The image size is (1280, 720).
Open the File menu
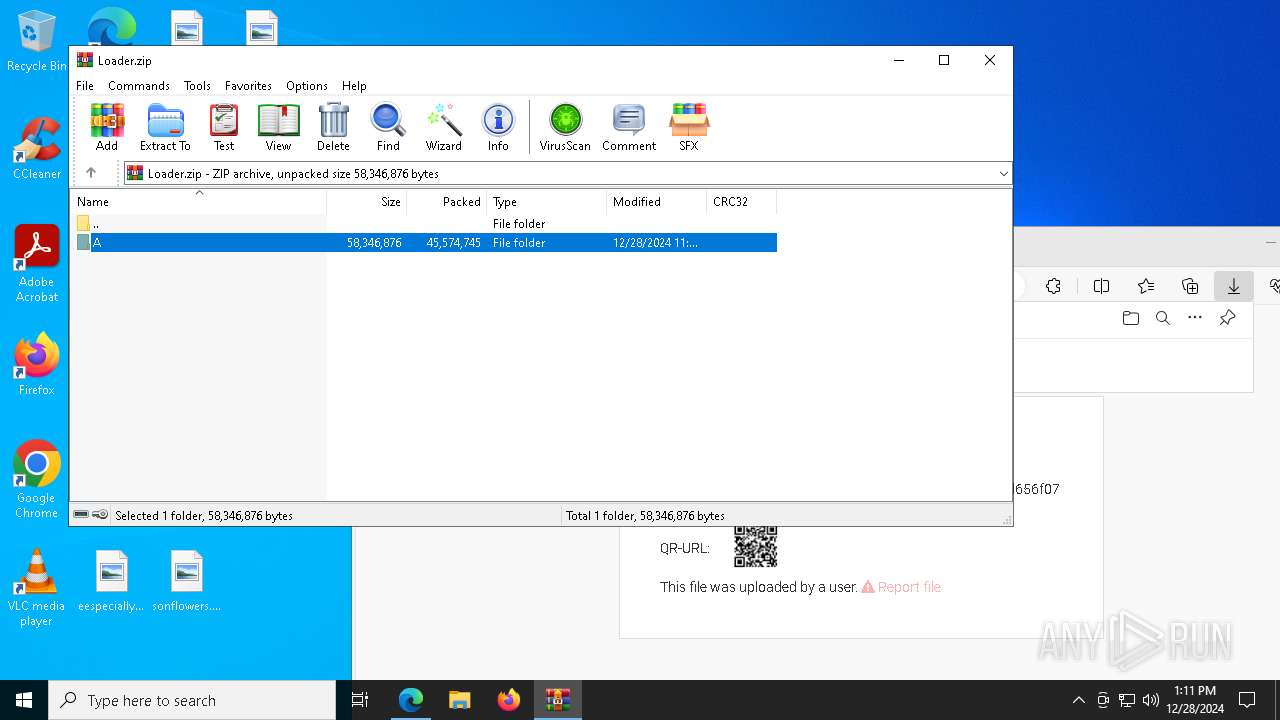pyautogui.click(x=85, y=86)
